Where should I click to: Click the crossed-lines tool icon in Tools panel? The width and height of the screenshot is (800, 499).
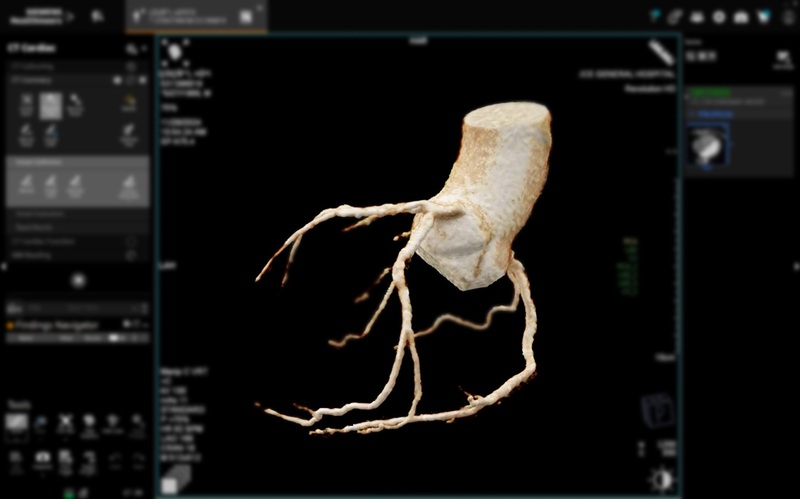[x=65, y=426]
